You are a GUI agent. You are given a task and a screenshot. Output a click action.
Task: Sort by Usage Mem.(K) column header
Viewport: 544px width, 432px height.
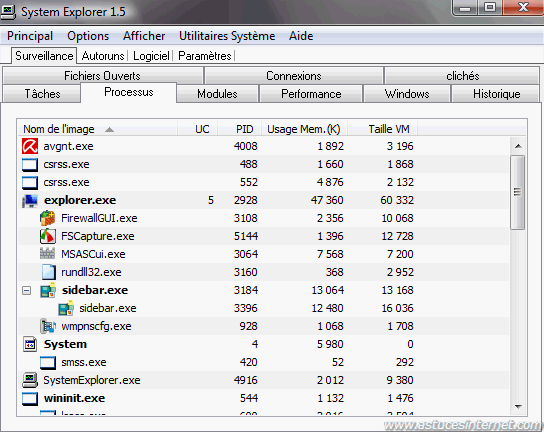point(304,129)
